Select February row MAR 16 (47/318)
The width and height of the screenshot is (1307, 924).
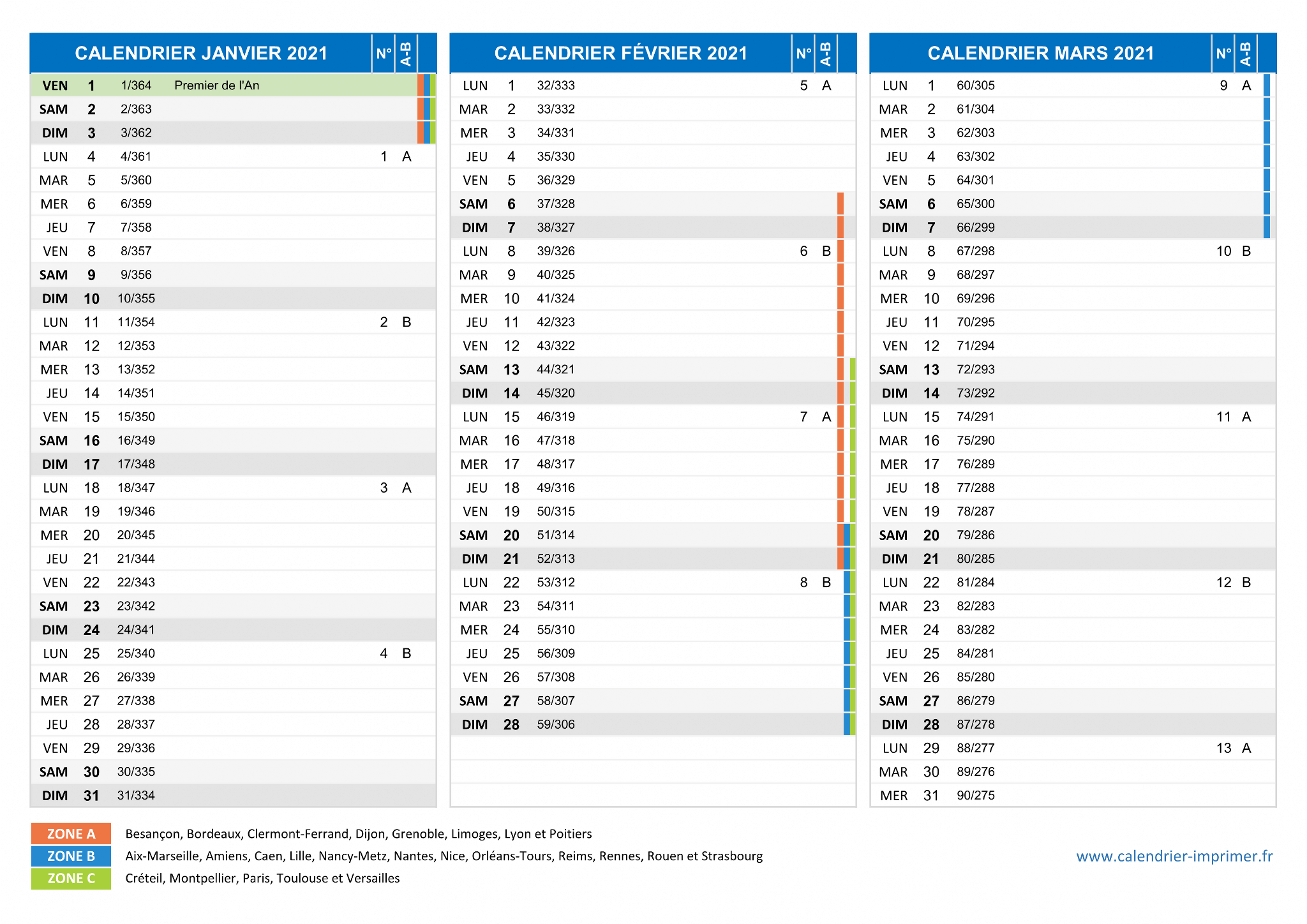click(653, 440)
